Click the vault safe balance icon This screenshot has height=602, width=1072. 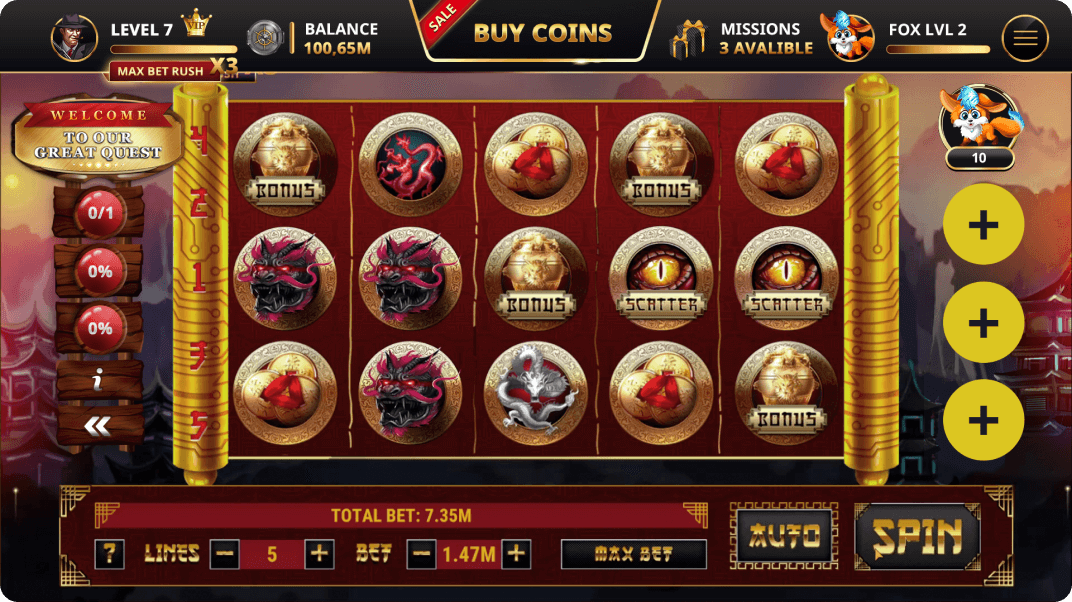[265, 37]
